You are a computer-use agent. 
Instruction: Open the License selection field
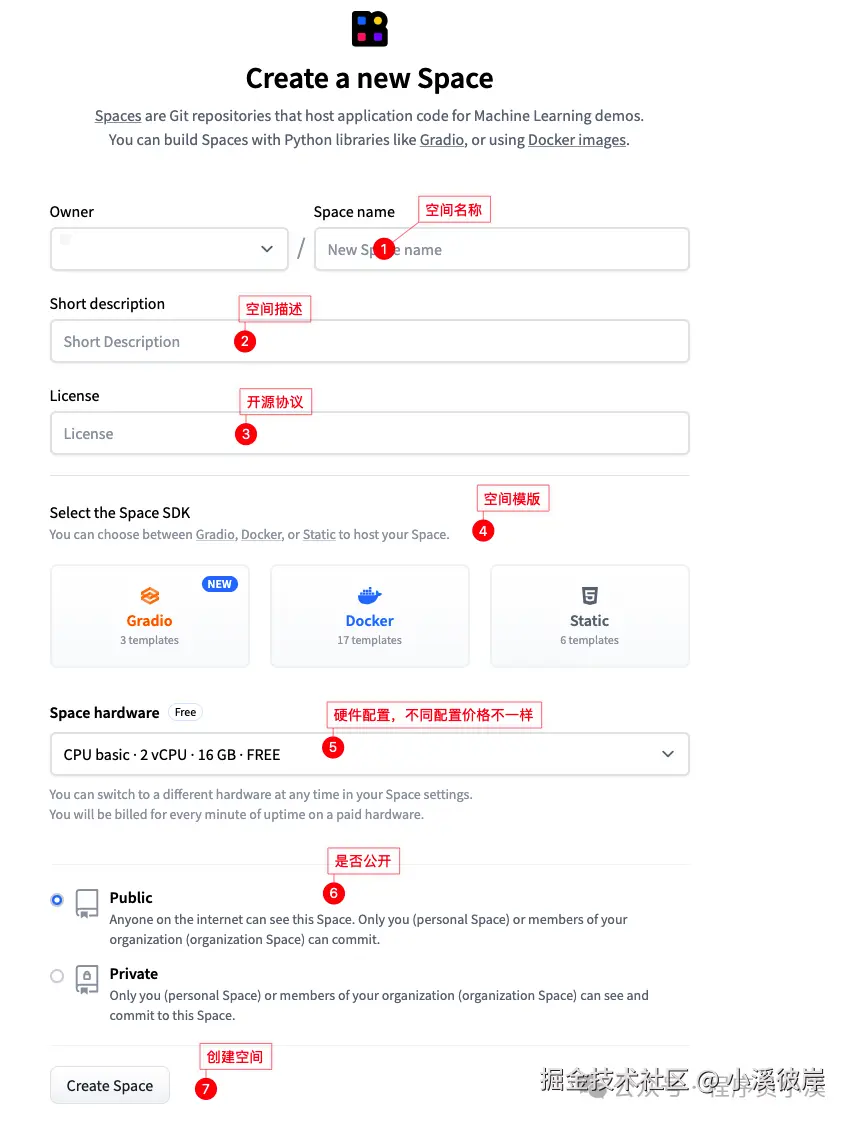[x=369, y=434]
